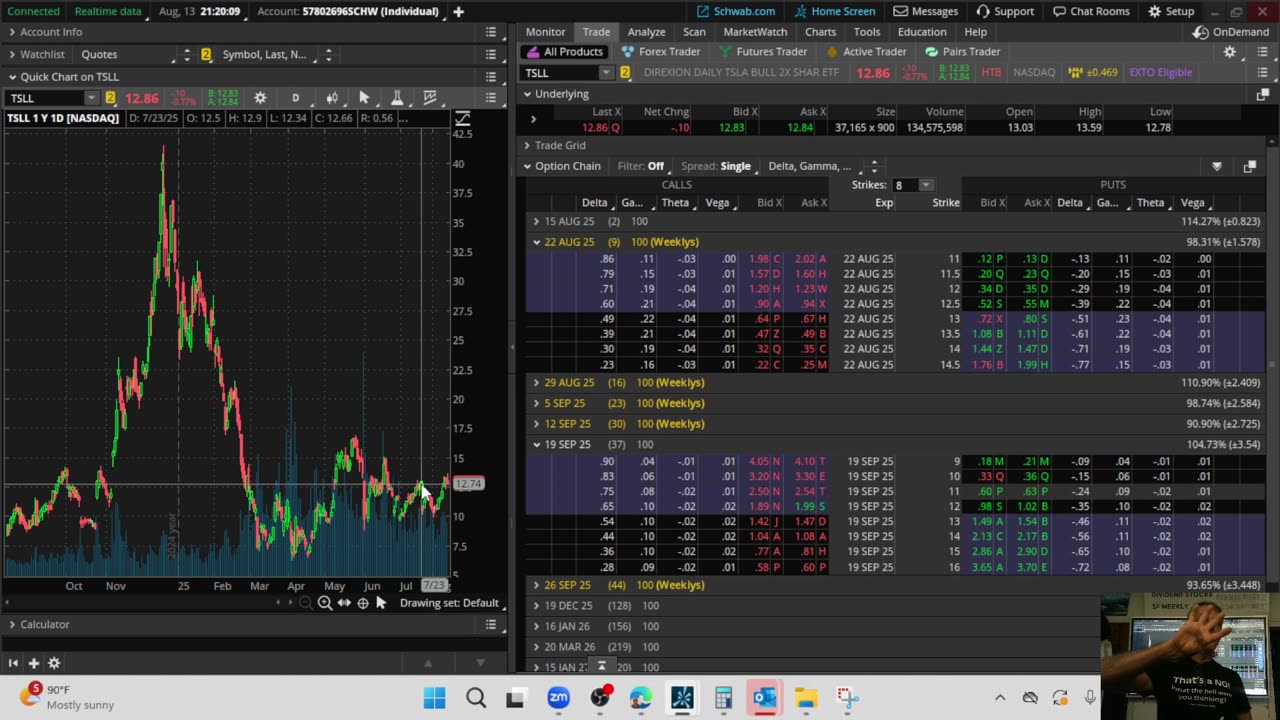The width and height of the screenshot is (1280, 720).
Task: Open the Trade tab settings gear
Action: [1230, 52]
